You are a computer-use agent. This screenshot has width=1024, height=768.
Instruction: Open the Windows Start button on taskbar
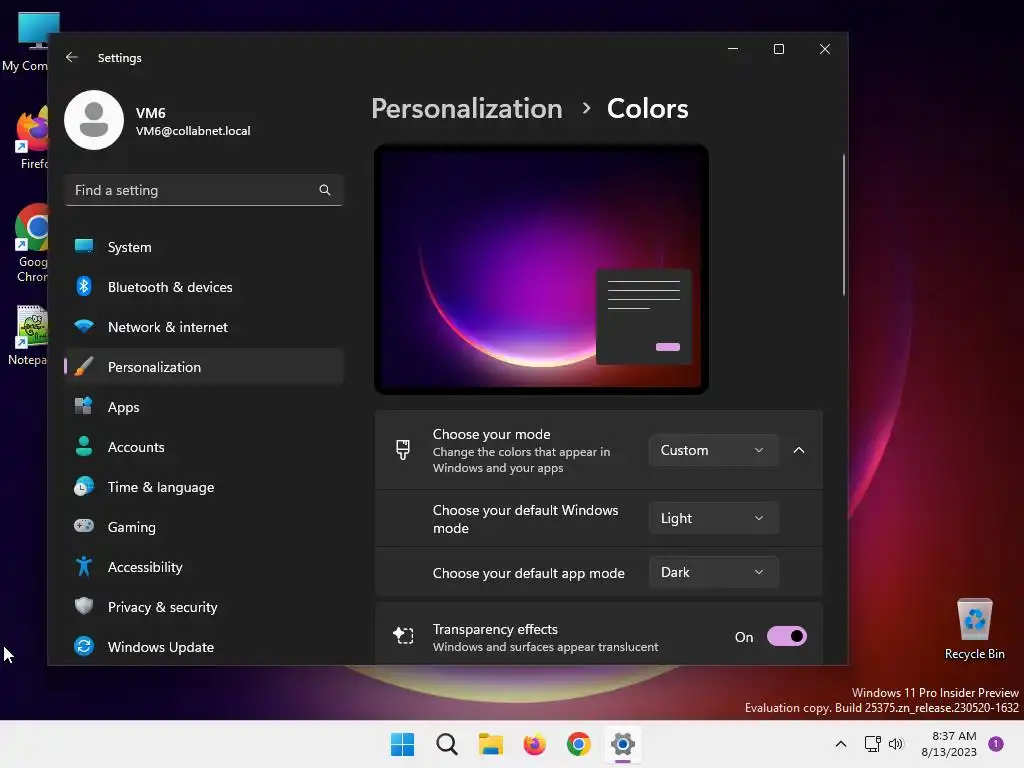(402, 744)
